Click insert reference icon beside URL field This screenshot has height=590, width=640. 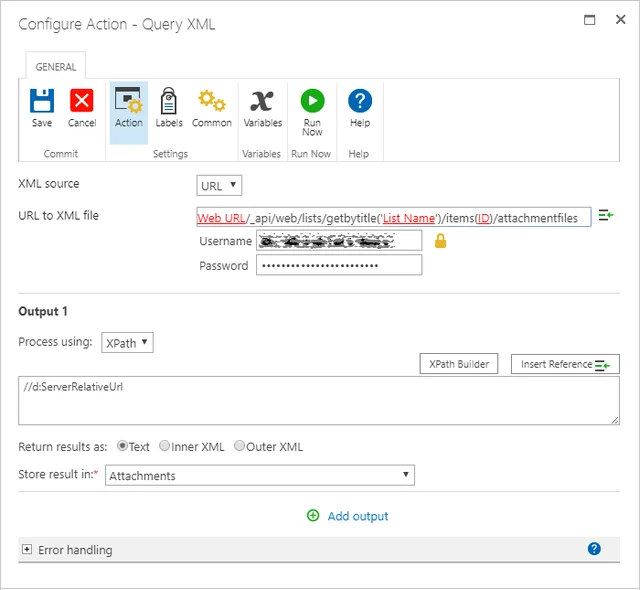(x=606, y=215)
